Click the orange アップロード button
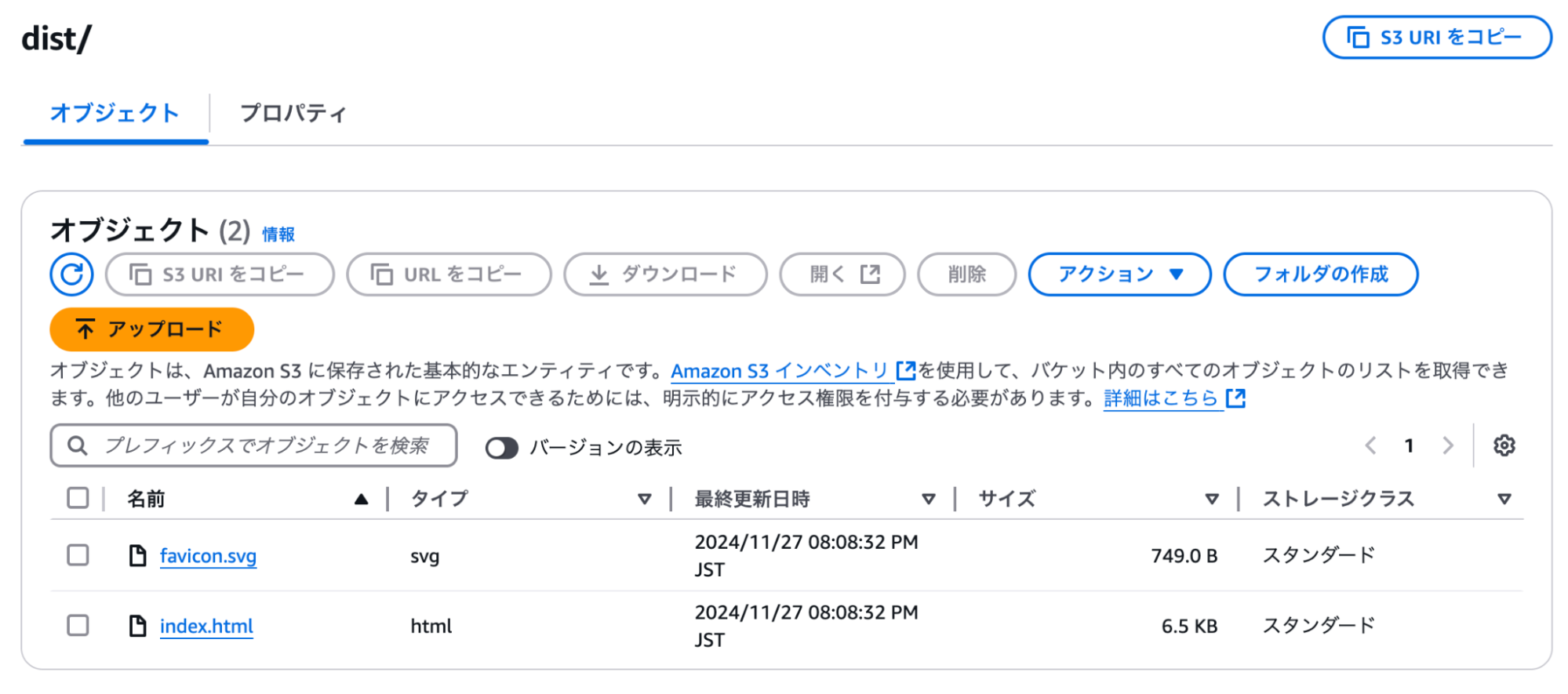The image size is (1568, 694). coord(151,329)
